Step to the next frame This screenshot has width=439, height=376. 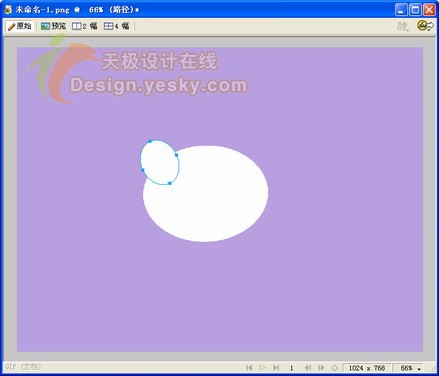[321, 368]
